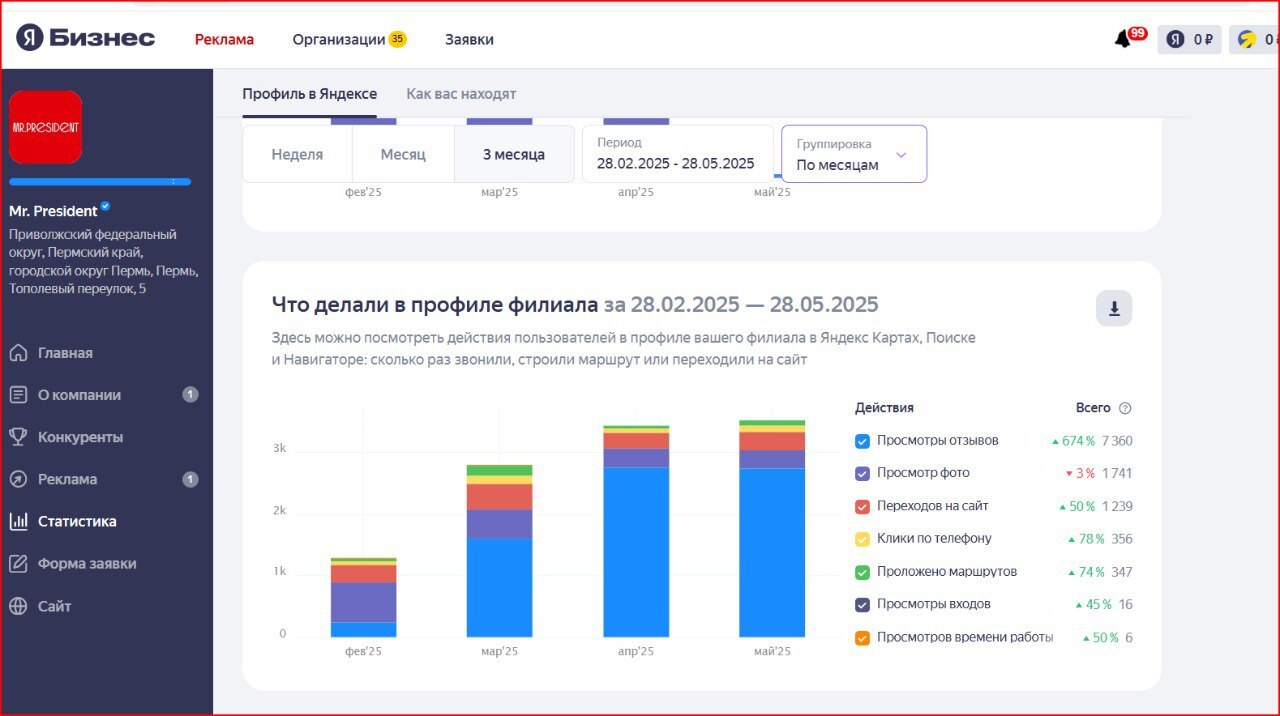Click the badge 1 beside О компании
This screenshot has width=1280, height=716.
click(x=190, y=395)
